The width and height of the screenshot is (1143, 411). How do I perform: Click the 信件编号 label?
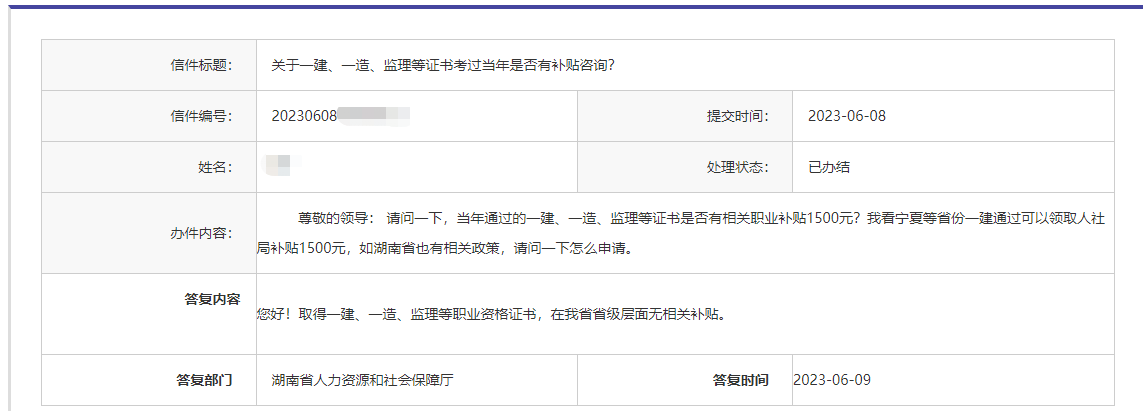[x=201, y=116]
